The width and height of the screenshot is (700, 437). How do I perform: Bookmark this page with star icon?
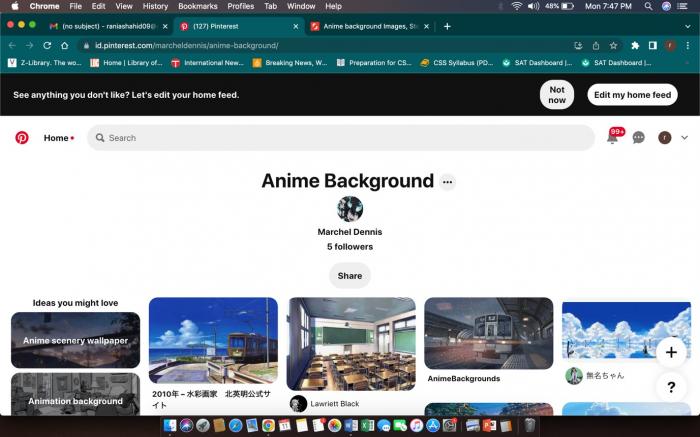click(x=613, y=46)
